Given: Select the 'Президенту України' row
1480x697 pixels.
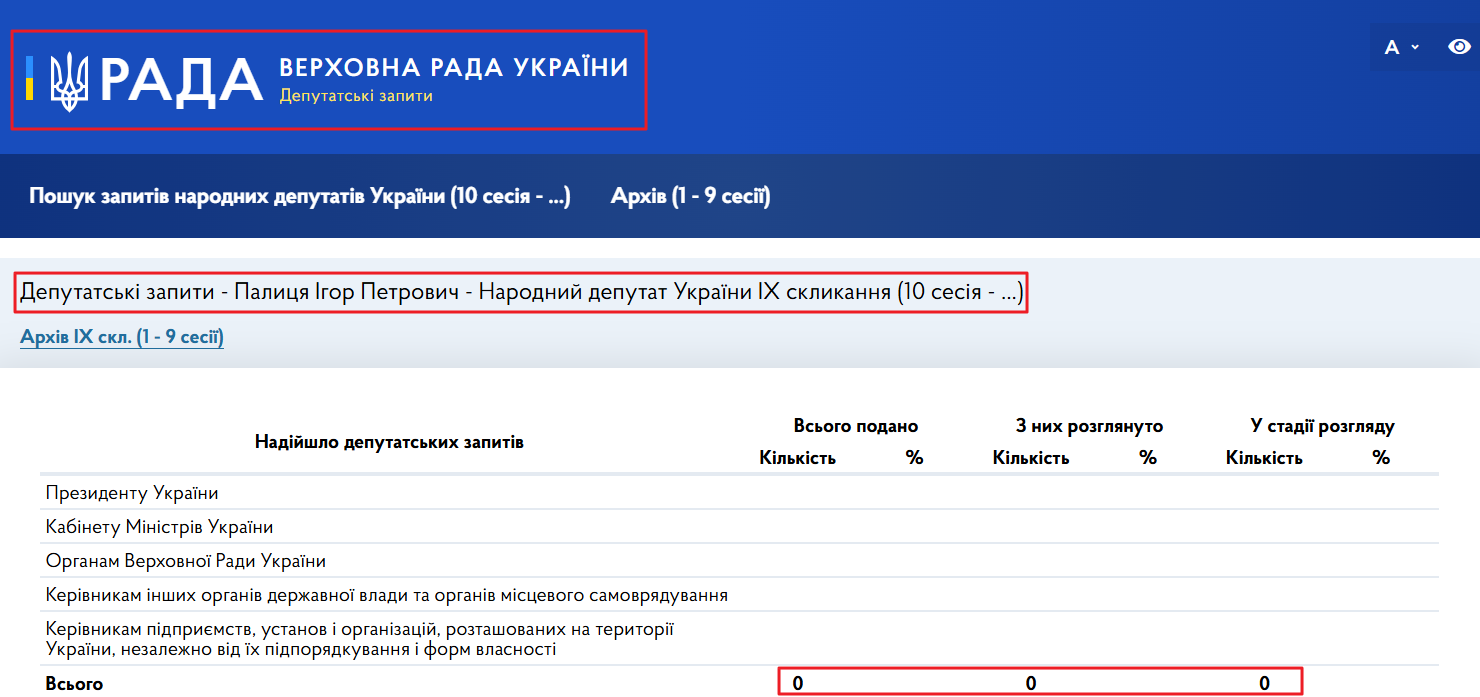Looking at the screenshot, I should pyautogui.click(x=740, y=493).
